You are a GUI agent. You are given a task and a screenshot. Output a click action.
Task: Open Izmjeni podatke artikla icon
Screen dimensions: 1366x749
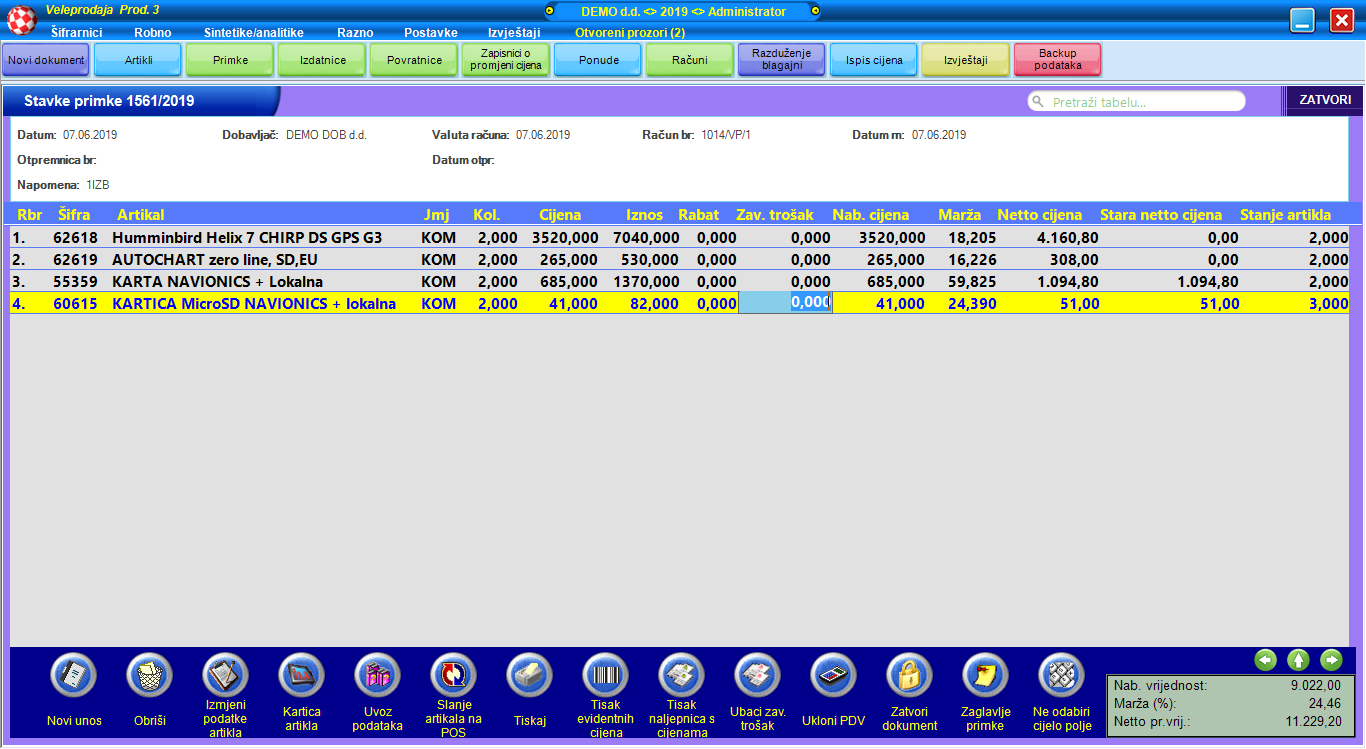(226, 676)
